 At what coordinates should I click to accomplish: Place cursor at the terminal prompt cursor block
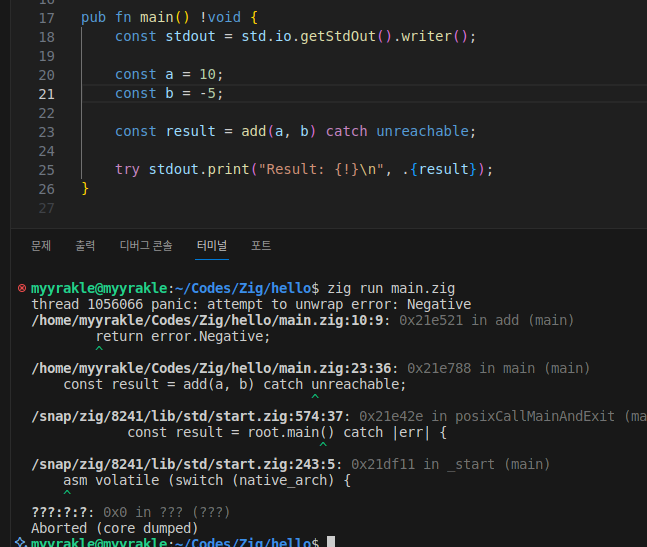331,542
